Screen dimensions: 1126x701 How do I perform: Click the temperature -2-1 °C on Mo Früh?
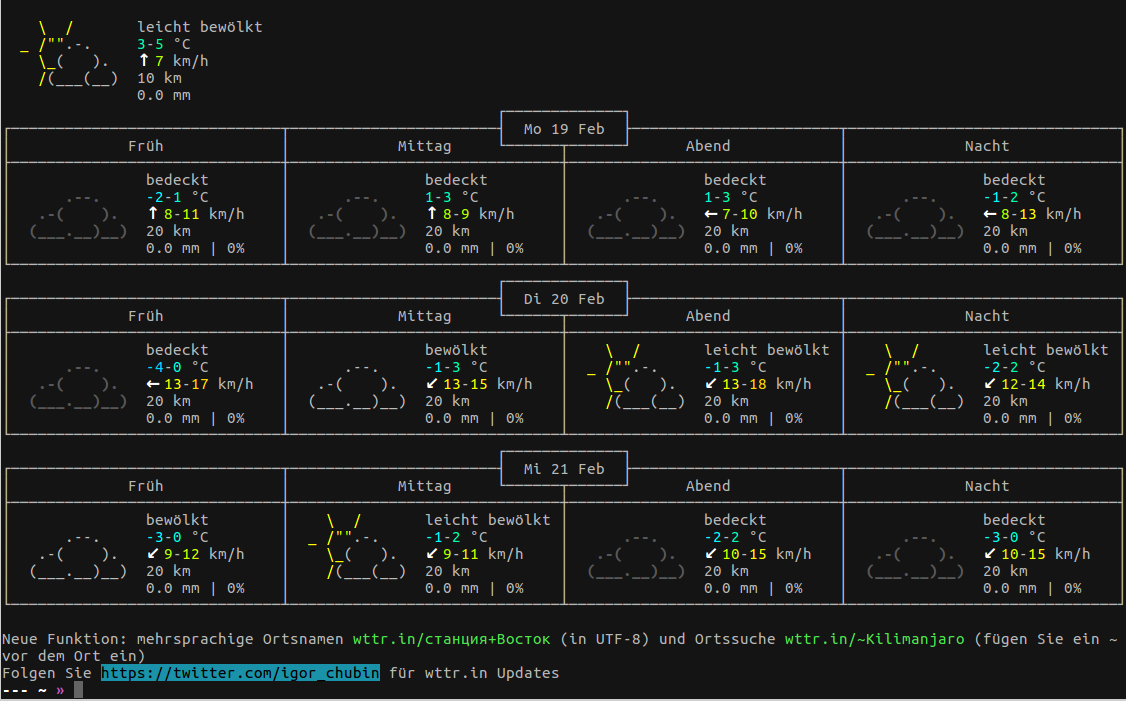[177, 197]
